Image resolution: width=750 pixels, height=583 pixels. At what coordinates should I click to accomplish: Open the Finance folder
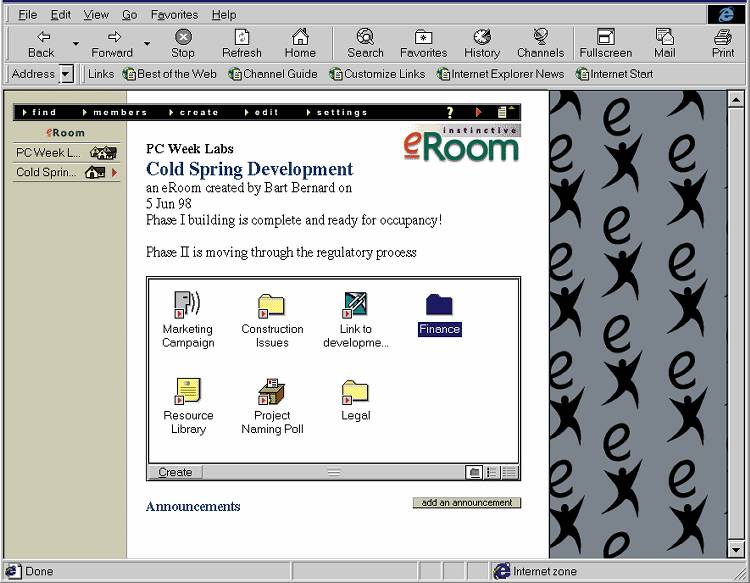[x=439, y=305]
